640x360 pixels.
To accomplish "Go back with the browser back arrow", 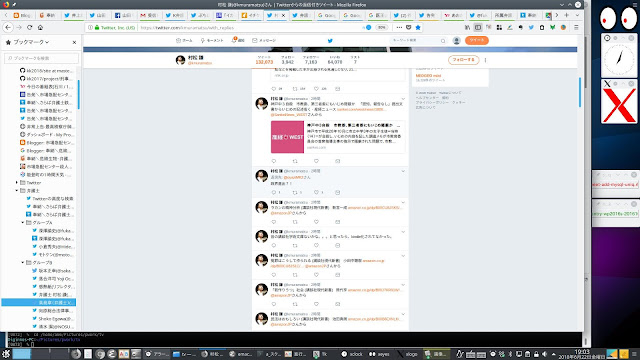I will tap(8, 27).
